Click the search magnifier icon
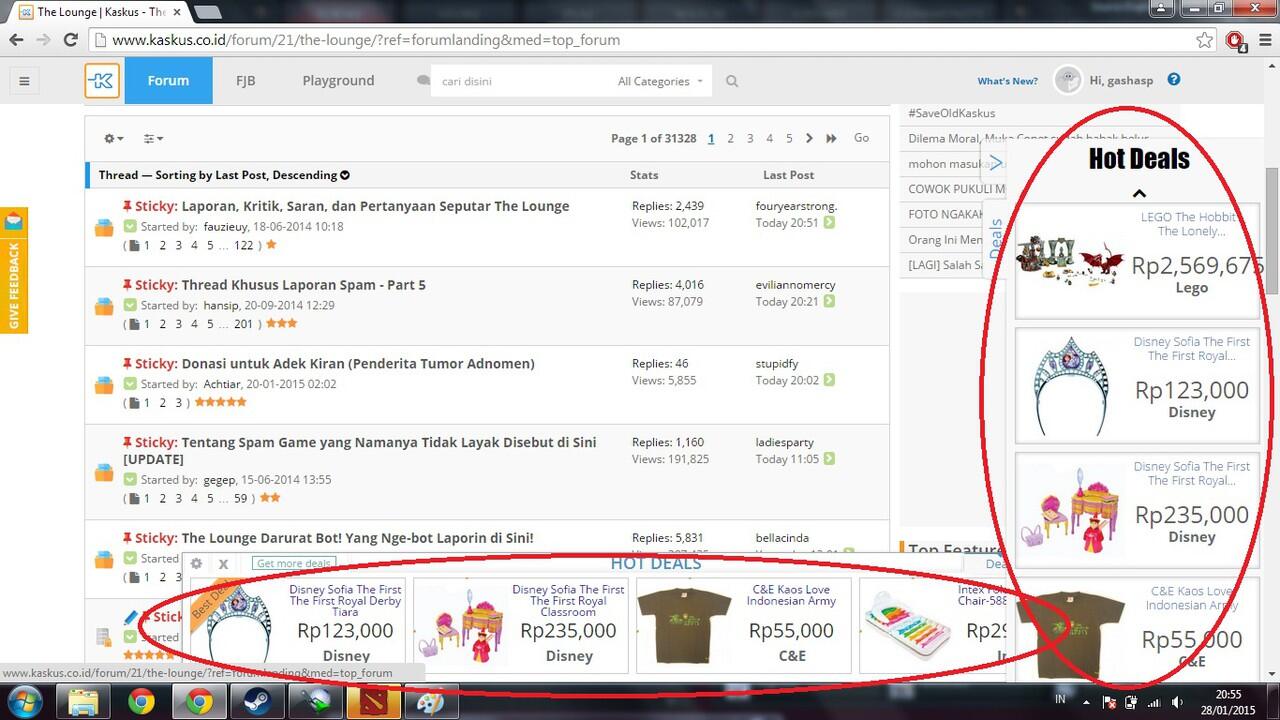Screen dimensions: 1280x720 click(x=732, y=81)
